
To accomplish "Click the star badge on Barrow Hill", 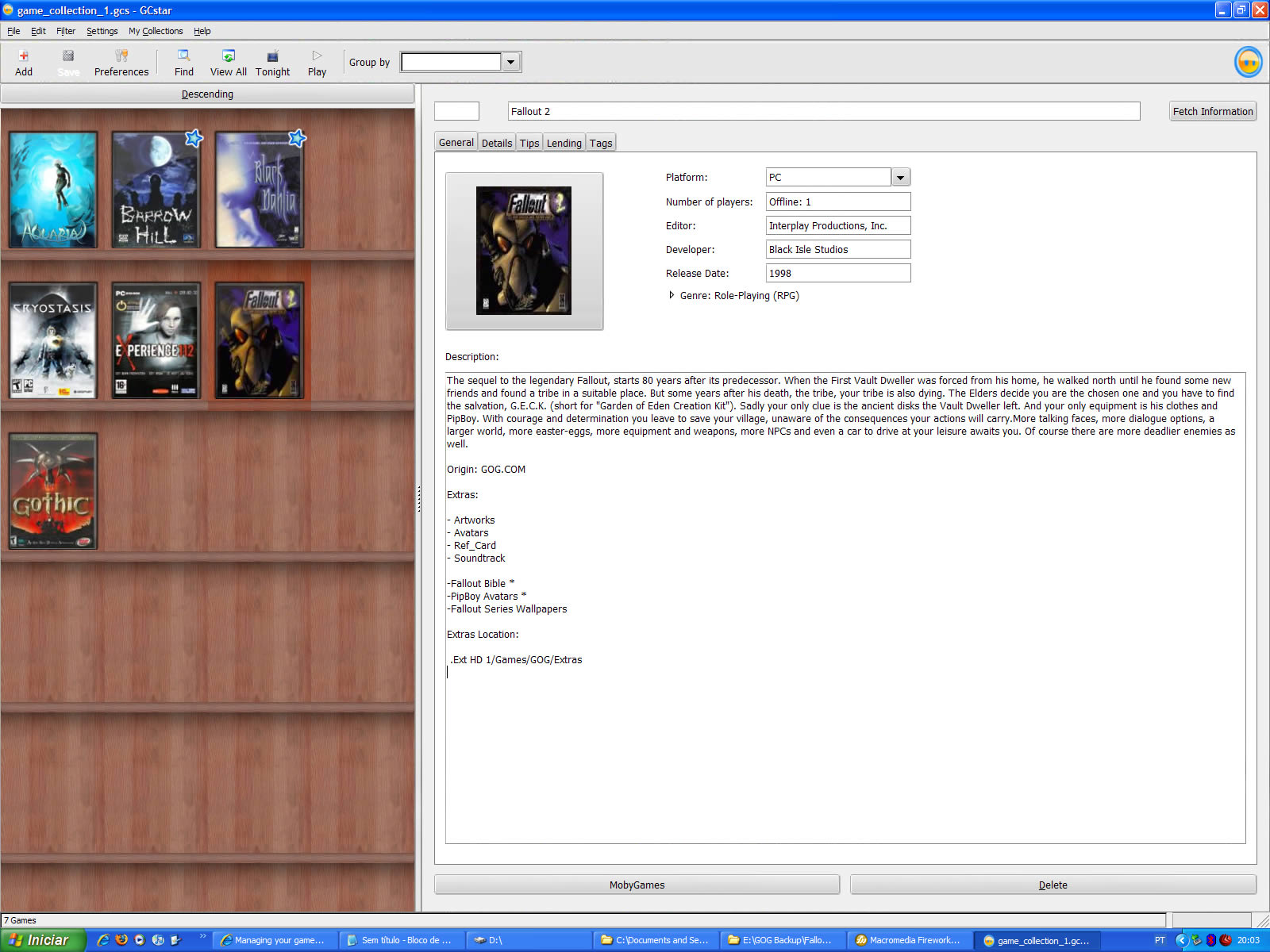I will (x=194, y=138).
